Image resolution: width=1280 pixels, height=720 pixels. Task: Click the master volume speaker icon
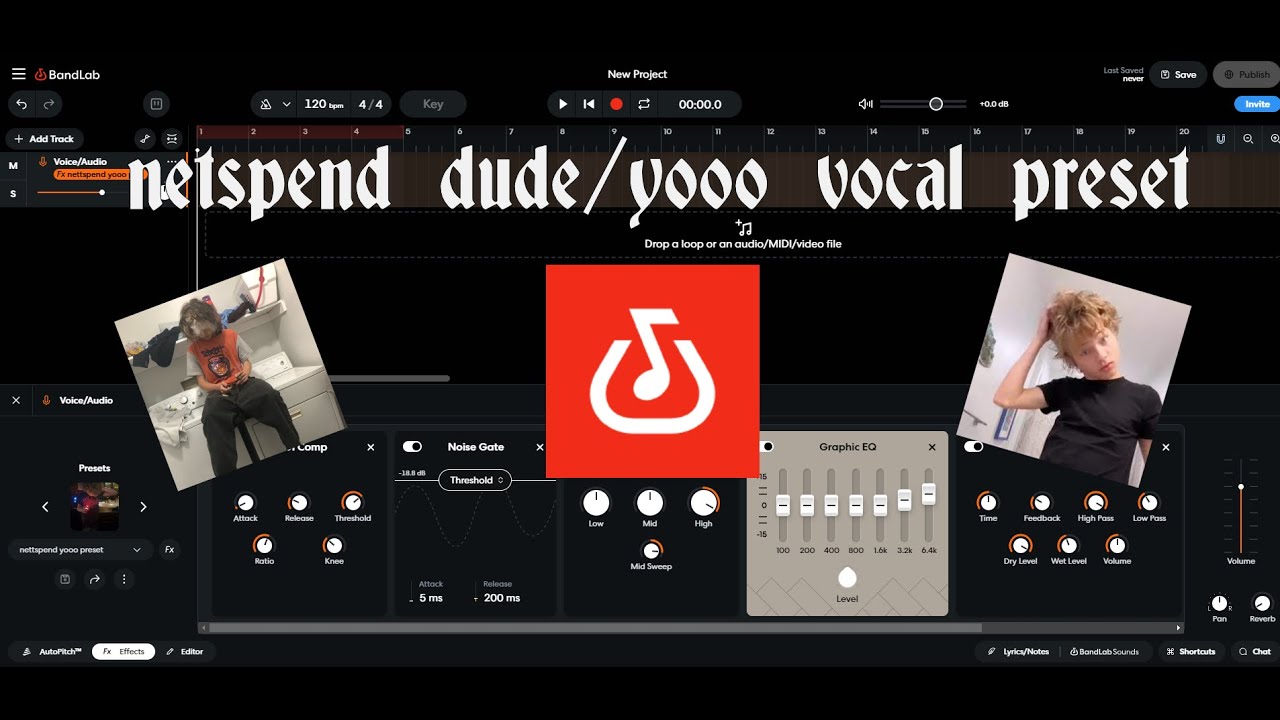click(865, 104)
